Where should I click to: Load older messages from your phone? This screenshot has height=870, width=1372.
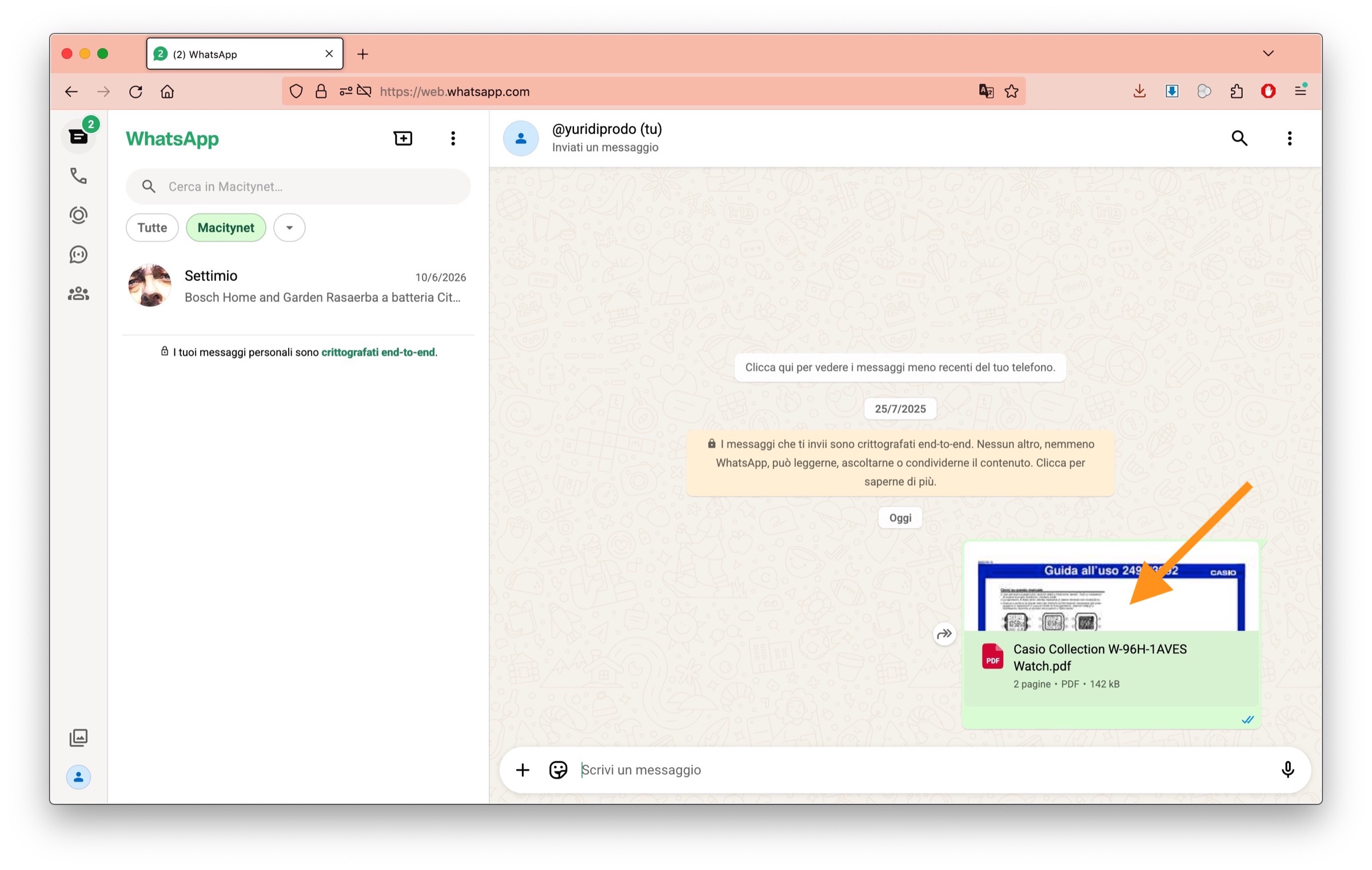pos(900,367)
